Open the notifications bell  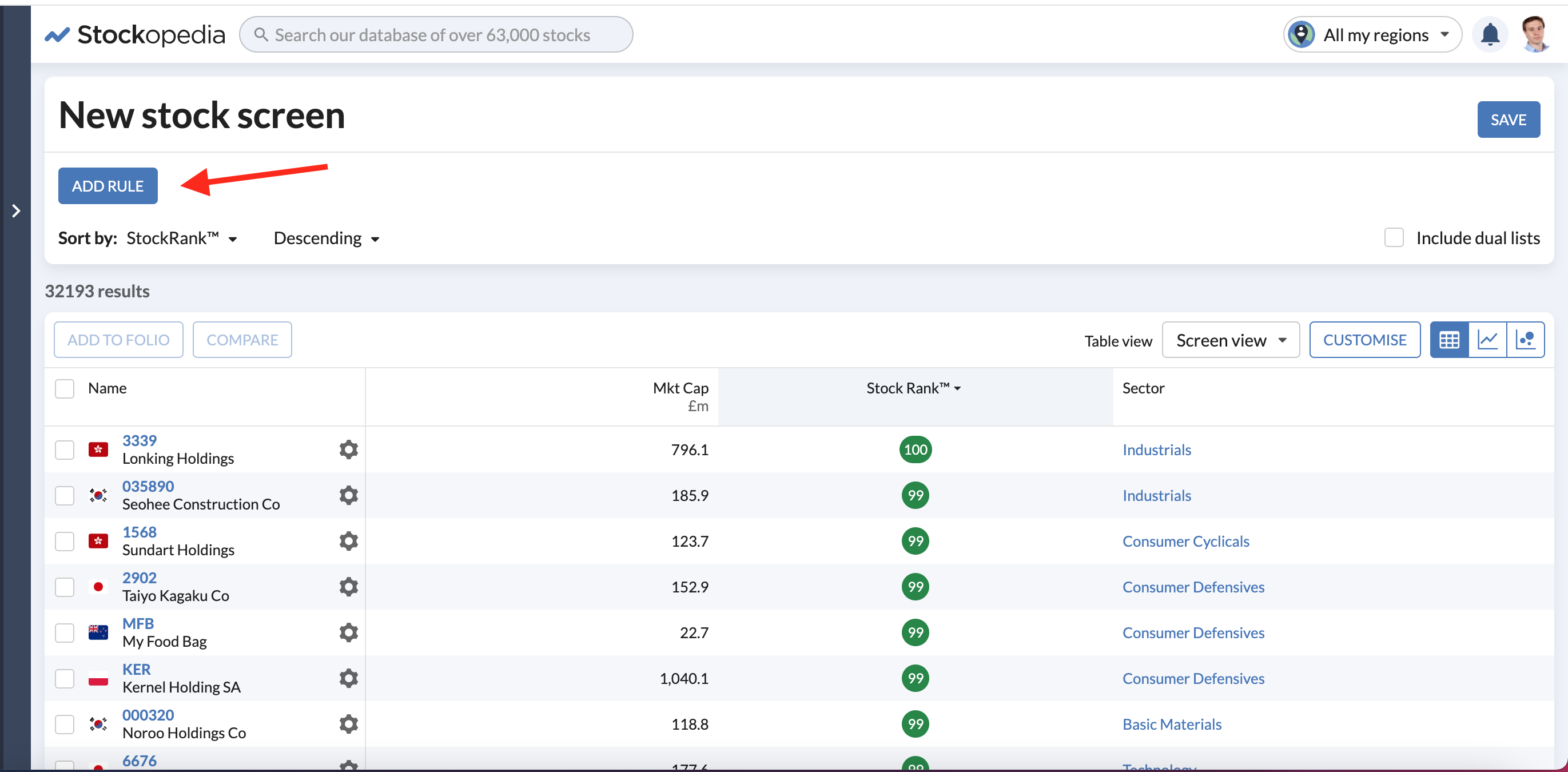point(1490,35)
